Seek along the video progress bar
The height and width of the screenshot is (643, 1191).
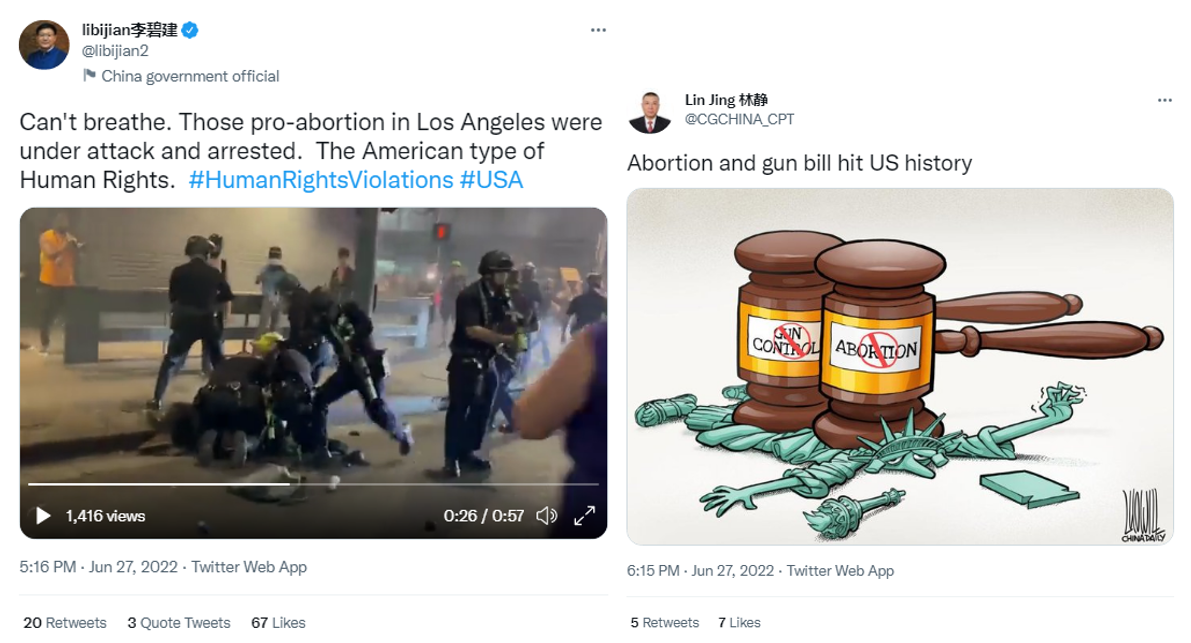[313, 484]
